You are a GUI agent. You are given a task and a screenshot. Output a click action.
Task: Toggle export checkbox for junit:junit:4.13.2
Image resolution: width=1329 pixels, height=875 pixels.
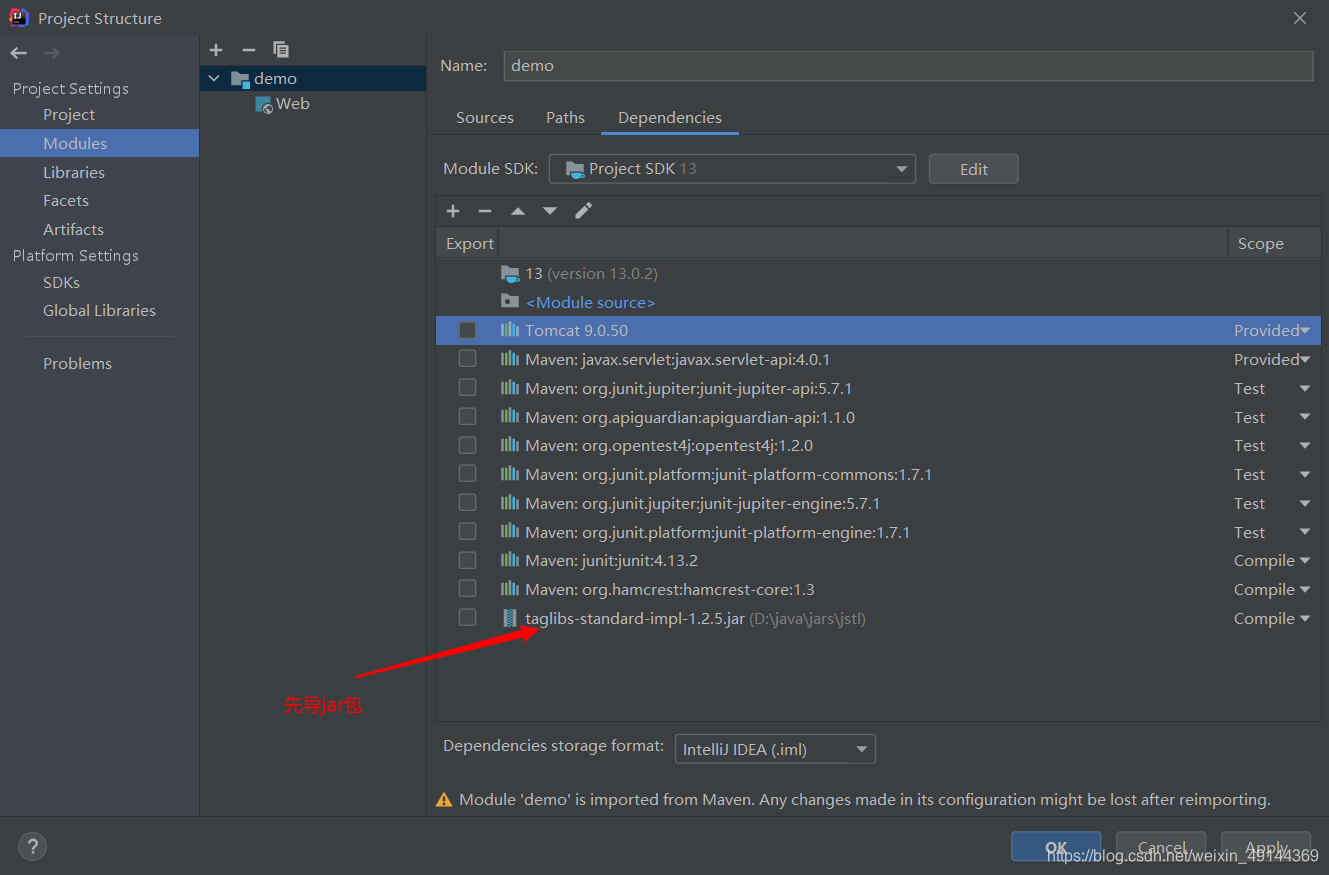[x=467, y=560]
